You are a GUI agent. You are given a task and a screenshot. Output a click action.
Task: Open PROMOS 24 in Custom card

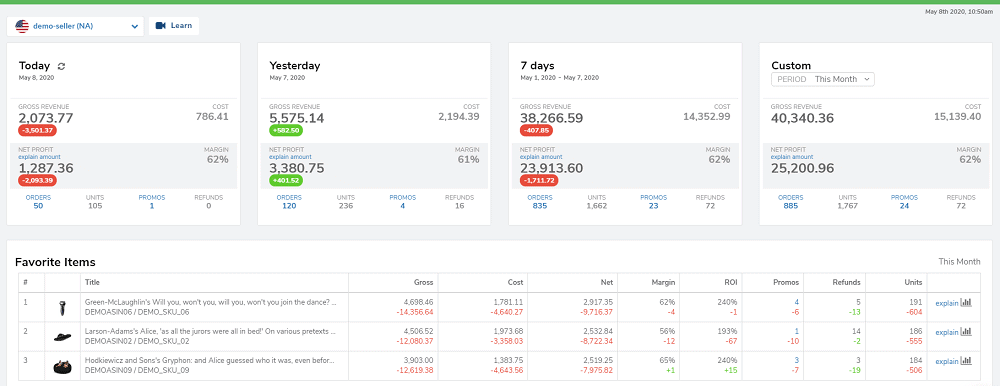click(x=904, y=202)
